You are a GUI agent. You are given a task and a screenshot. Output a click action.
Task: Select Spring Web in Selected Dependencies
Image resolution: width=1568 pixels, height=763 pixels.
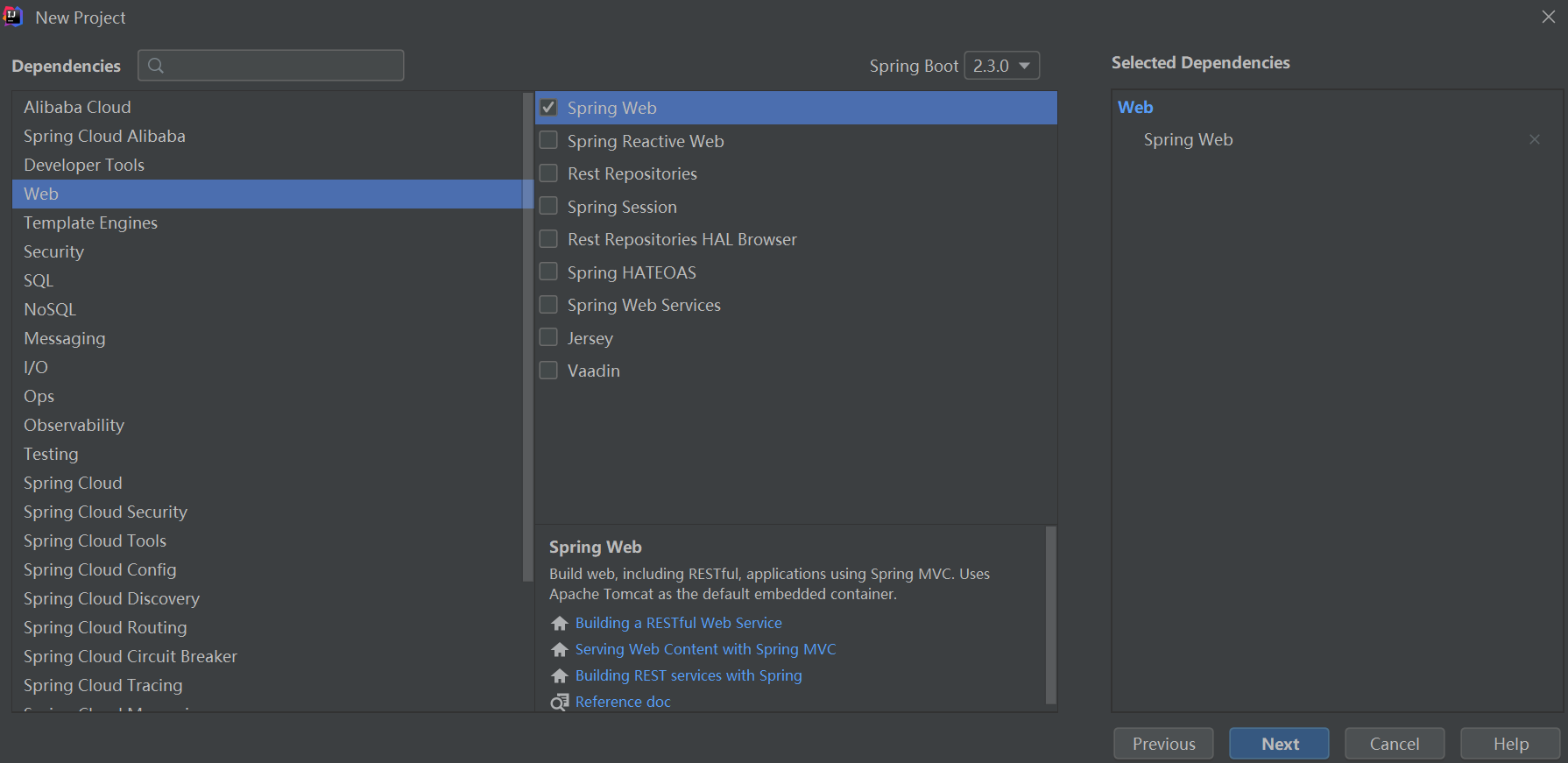pos(1188,139)
